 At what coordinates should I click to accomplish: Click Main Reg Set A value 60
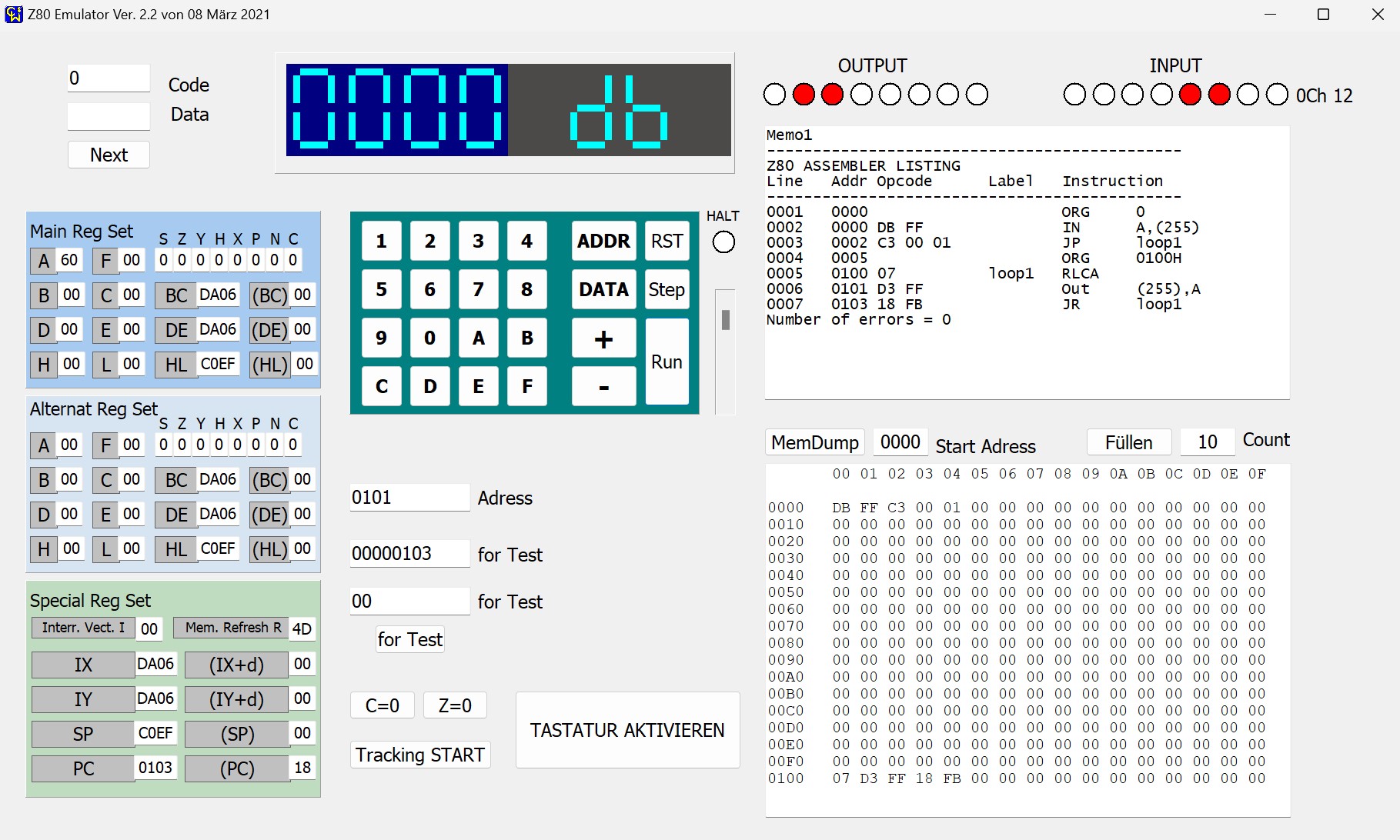(70, 260)
